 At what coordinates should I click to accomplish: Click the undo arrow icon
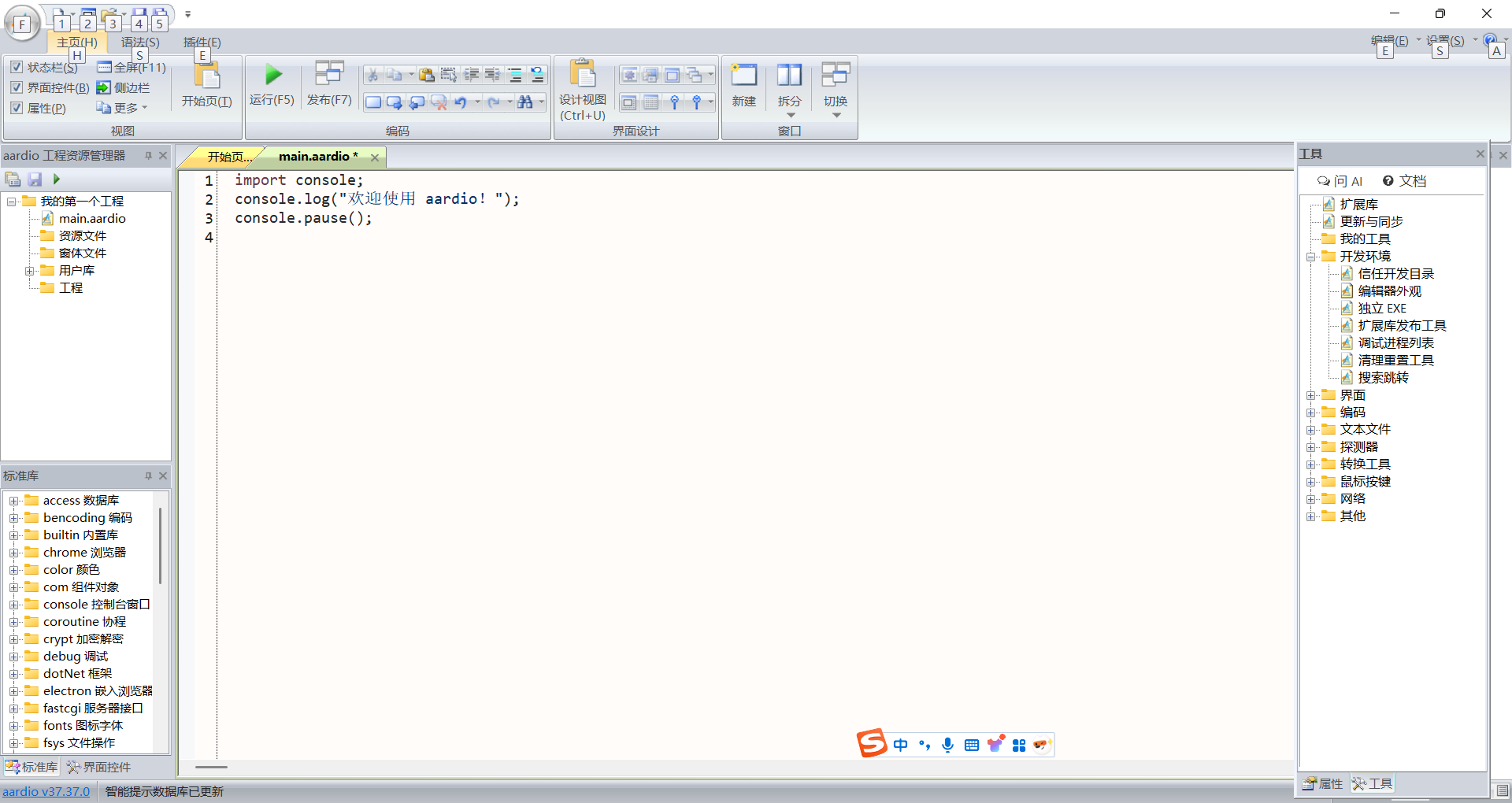pos(461,102)
